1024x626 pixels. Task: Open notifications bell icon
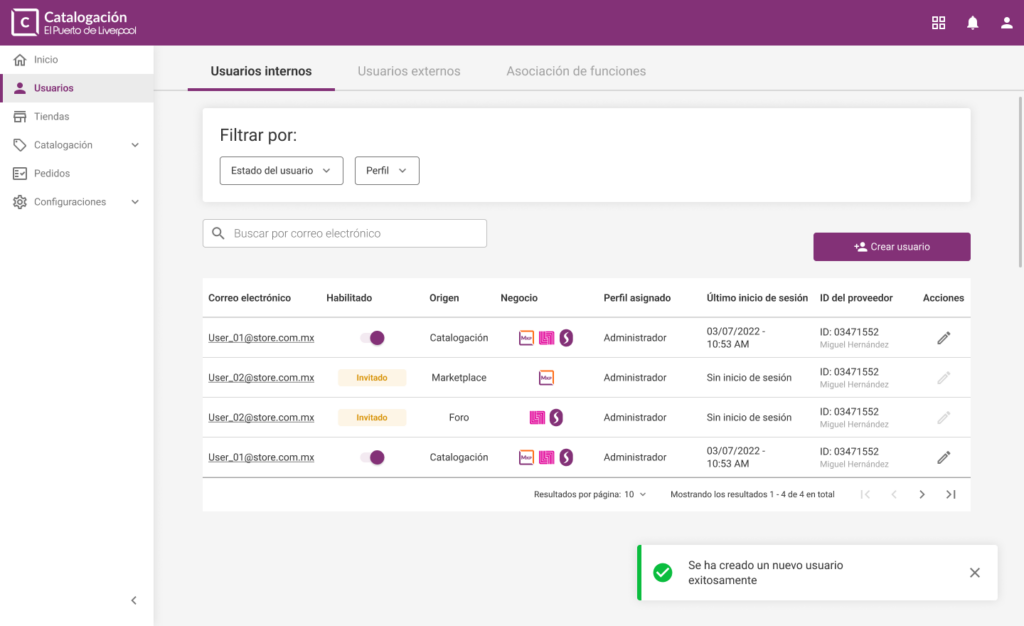(972, 23)
